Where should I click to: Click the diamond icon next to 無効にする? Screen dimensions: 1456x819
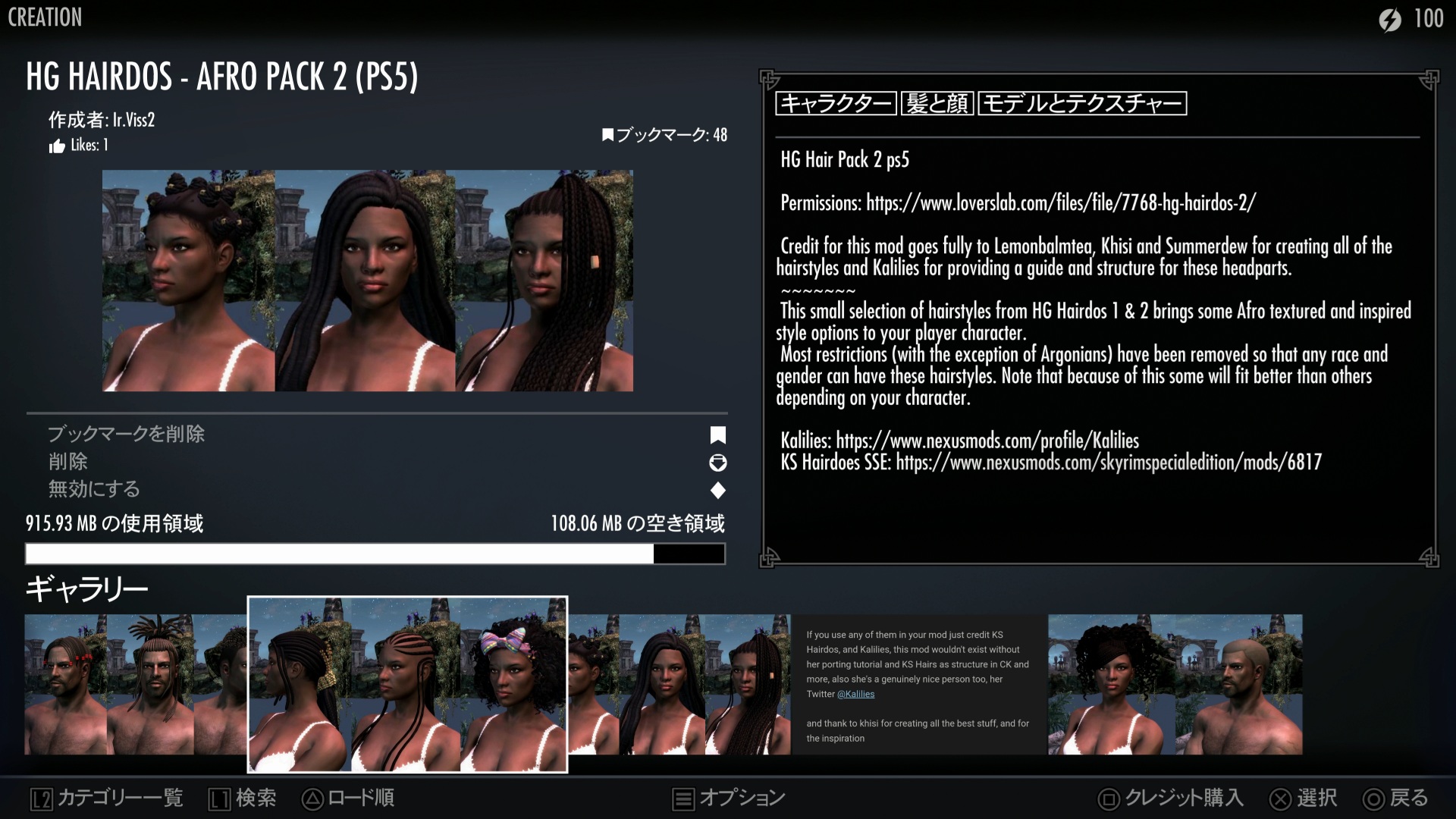click(717, 491)
